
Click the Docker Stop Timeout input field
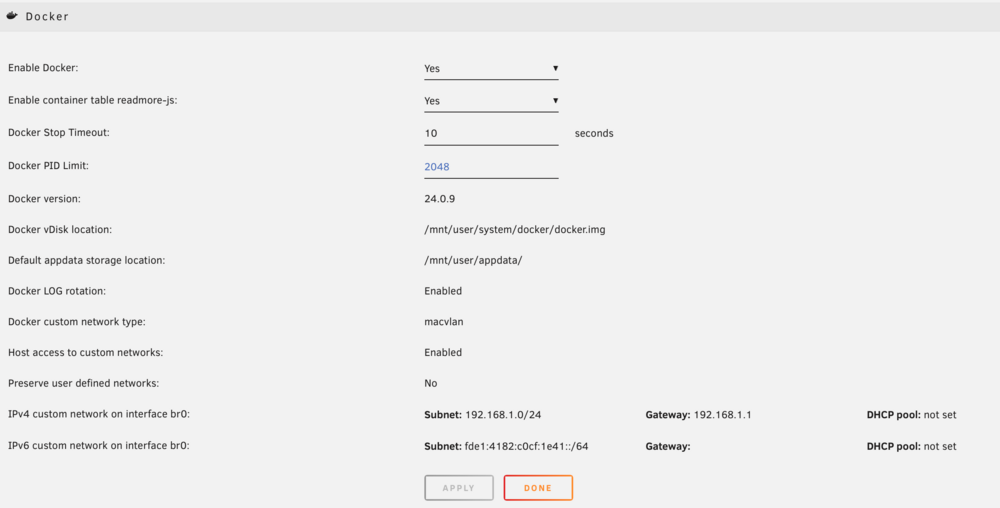pos(491,134)
